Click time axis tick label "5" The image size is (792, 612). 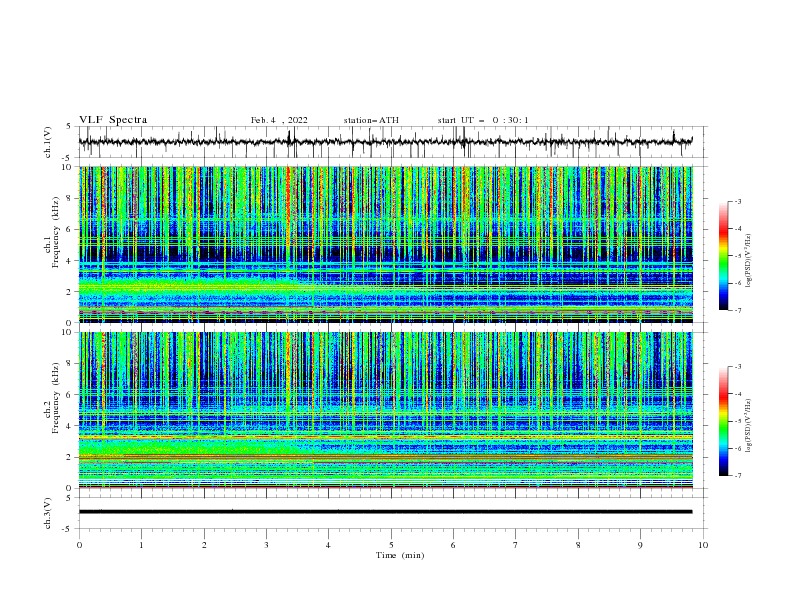(391, 545)
